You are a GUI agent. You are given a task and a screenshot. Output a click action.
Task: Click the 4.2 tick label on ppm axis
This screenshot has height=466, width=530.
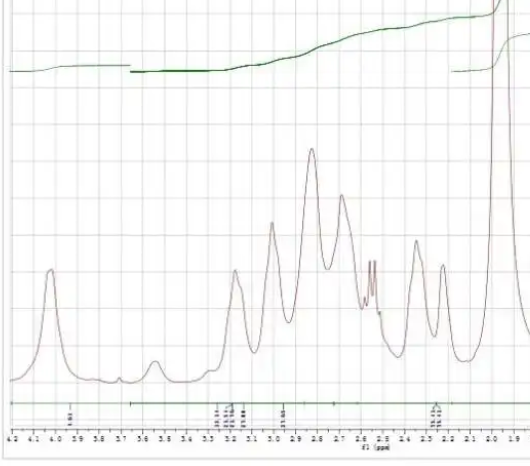(12, 439)
